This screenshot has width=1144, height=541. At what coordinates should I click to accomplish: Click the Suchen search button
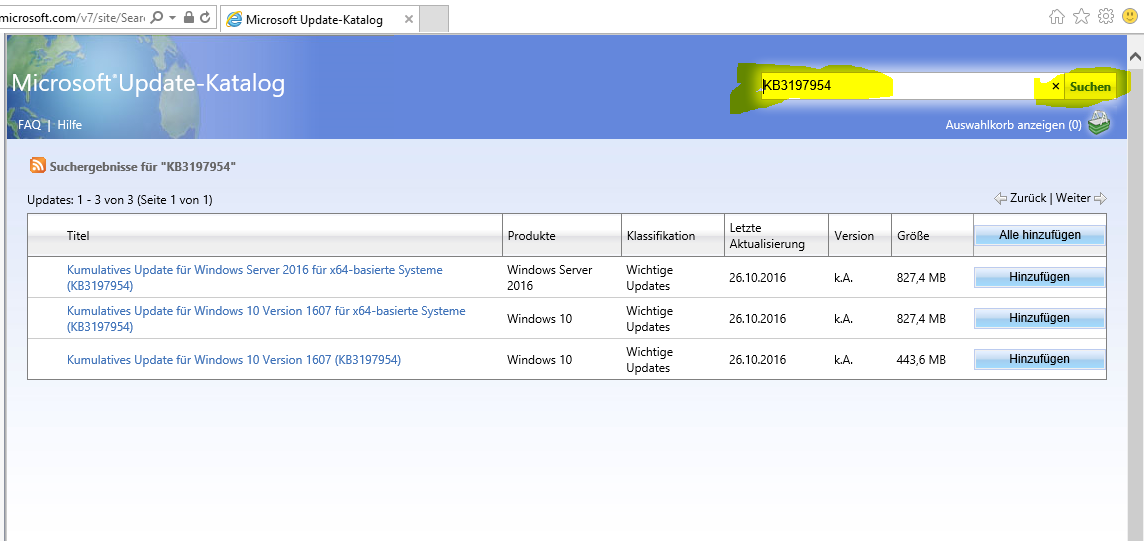[x=1090, y=87]
